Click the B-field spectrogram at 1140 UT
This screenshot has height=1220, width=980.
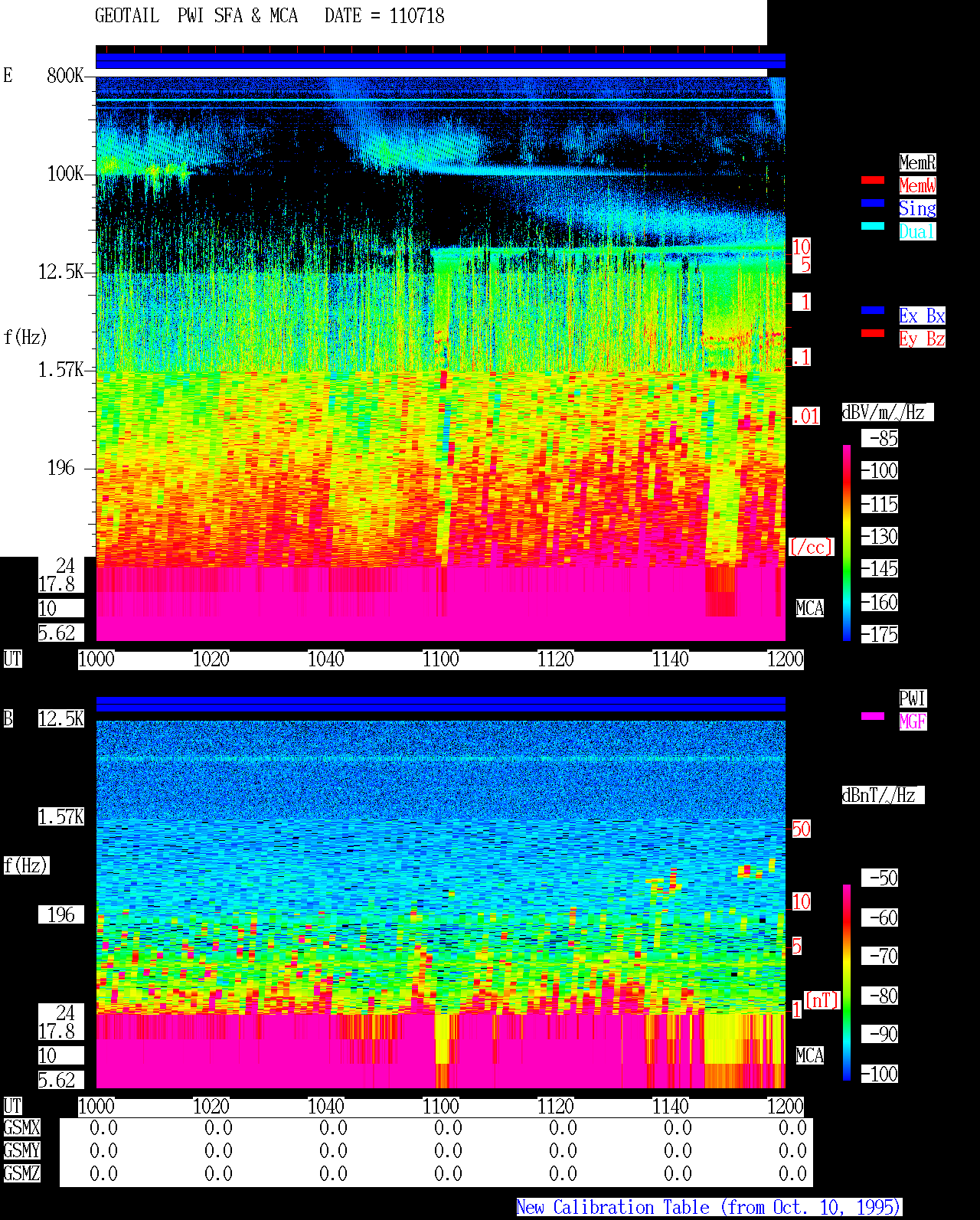(x=671, y=904)
